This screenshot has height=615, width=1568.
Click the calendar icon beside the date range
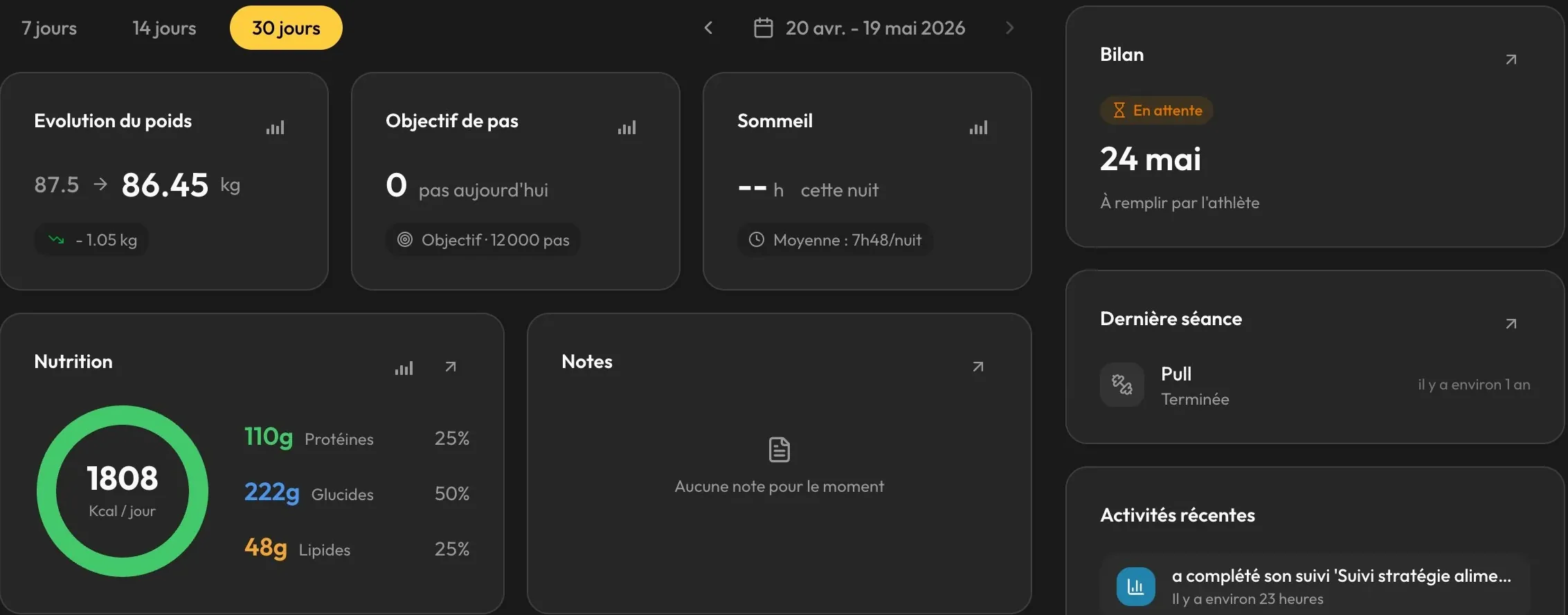(x=764, y=28)
